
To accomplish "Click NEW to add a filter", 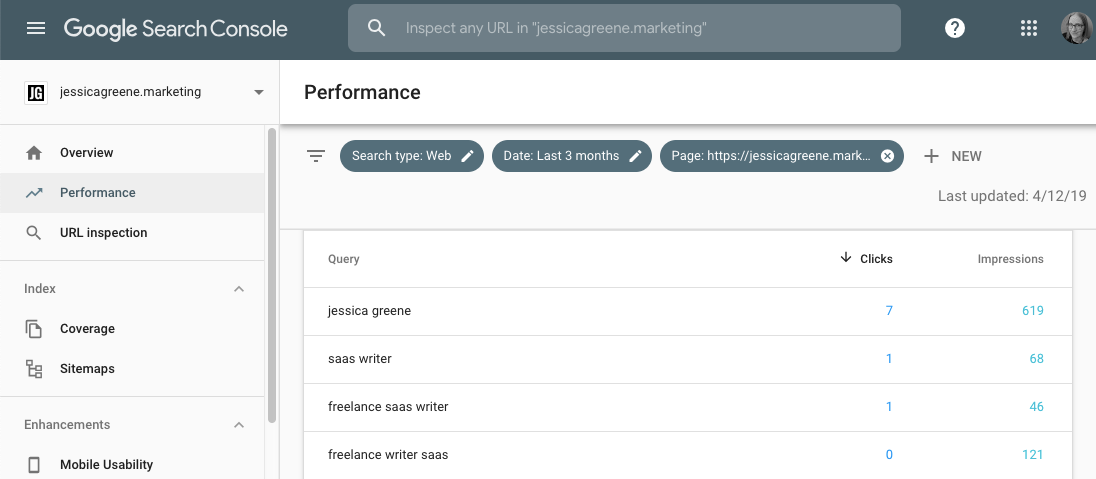I will tap(967, 156).
